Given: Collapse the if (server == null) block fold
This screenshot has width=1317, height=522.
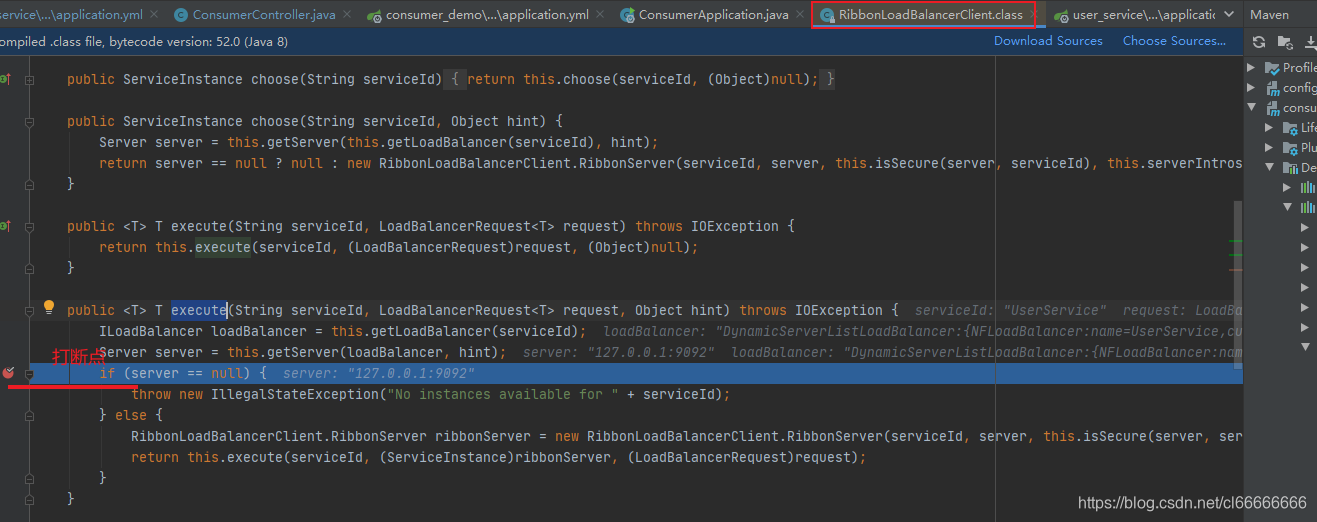Looking at the screenshot, I should (29, 373).
